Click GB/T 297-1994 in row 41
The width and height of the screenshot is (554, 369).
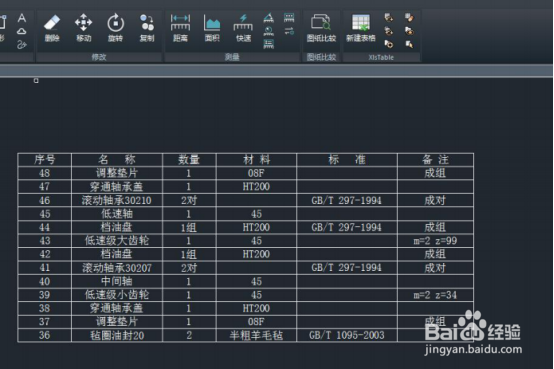(347, 268)
